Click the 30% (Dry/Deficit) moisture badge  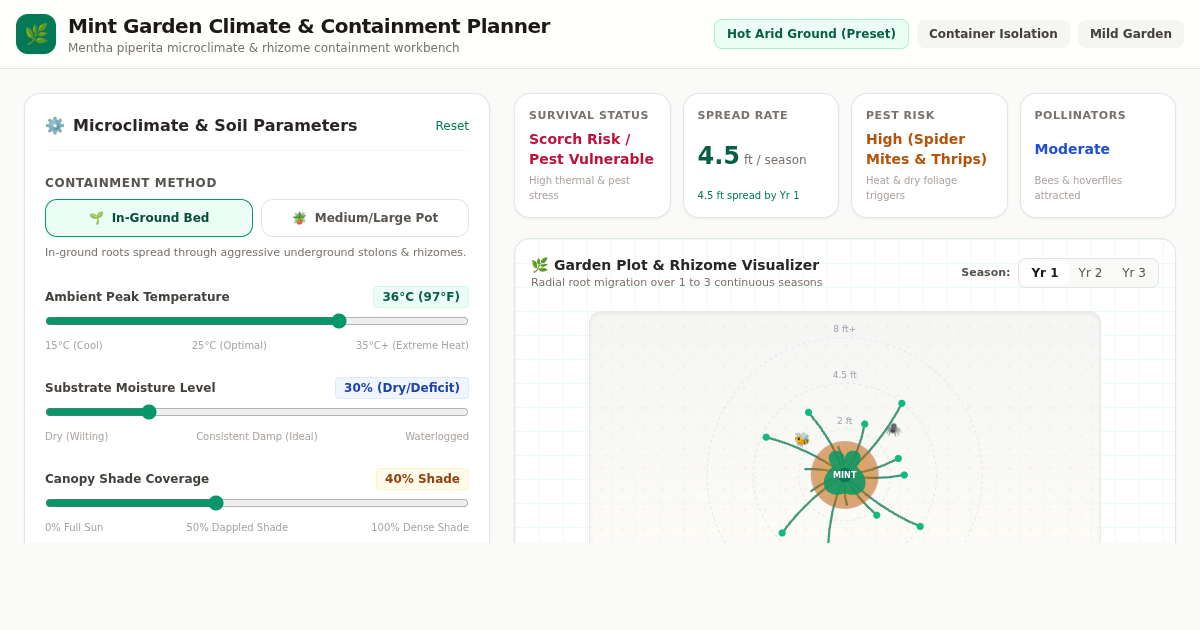point(402,388)
